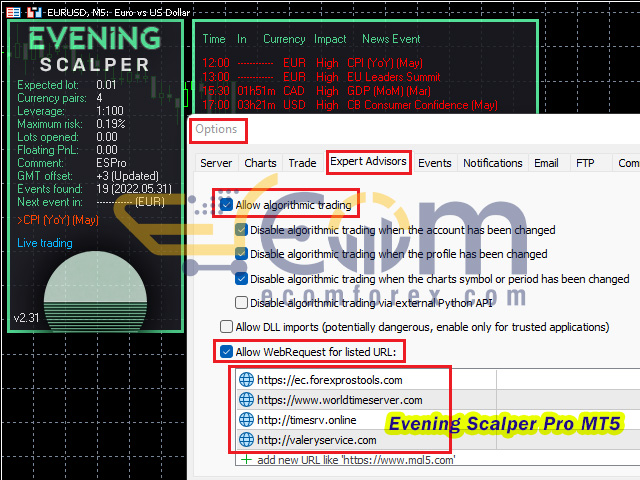640x480 pixels.
Task: Click the GDP (MoM) (Mar) news row
Action: tap(316, 91)
